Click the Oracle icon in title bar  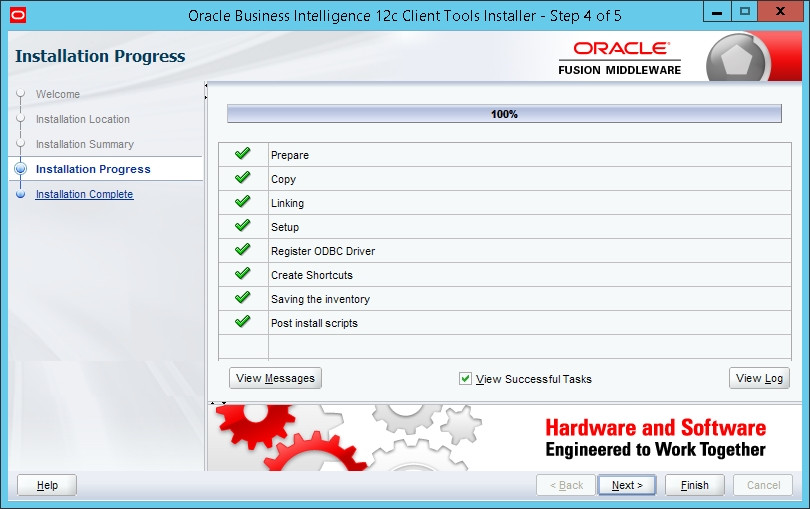click(x=18, y=16)
